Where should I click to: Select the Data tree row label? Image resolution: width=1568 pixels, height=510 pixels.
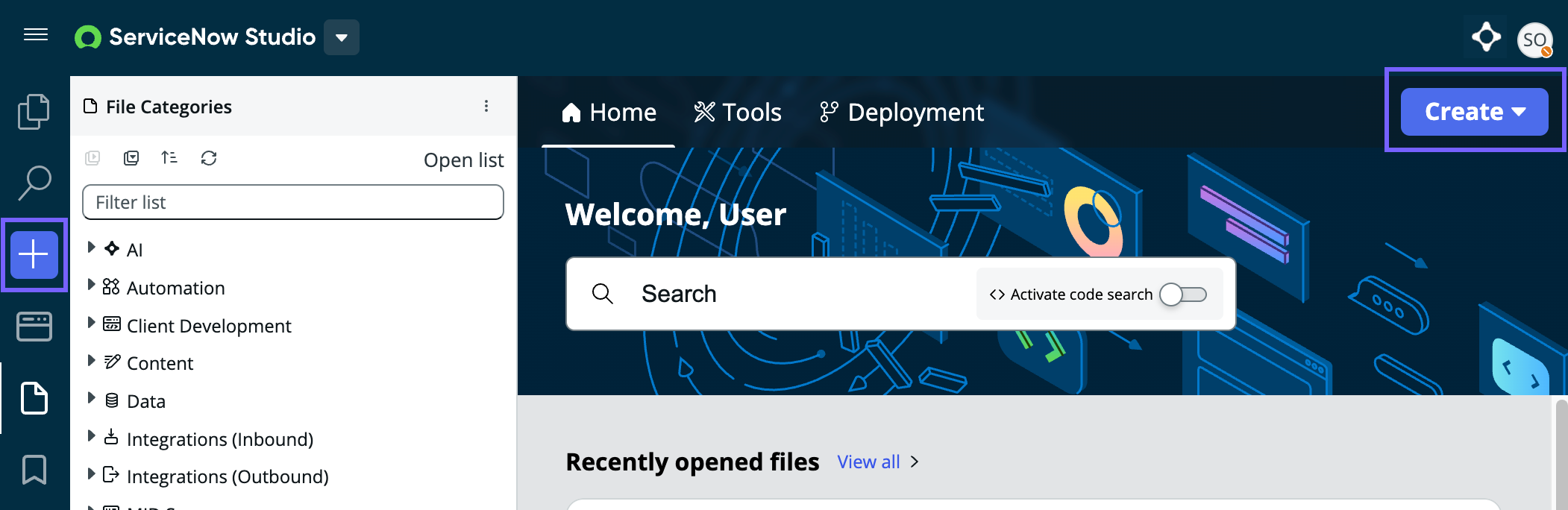(x=146, y=401)
